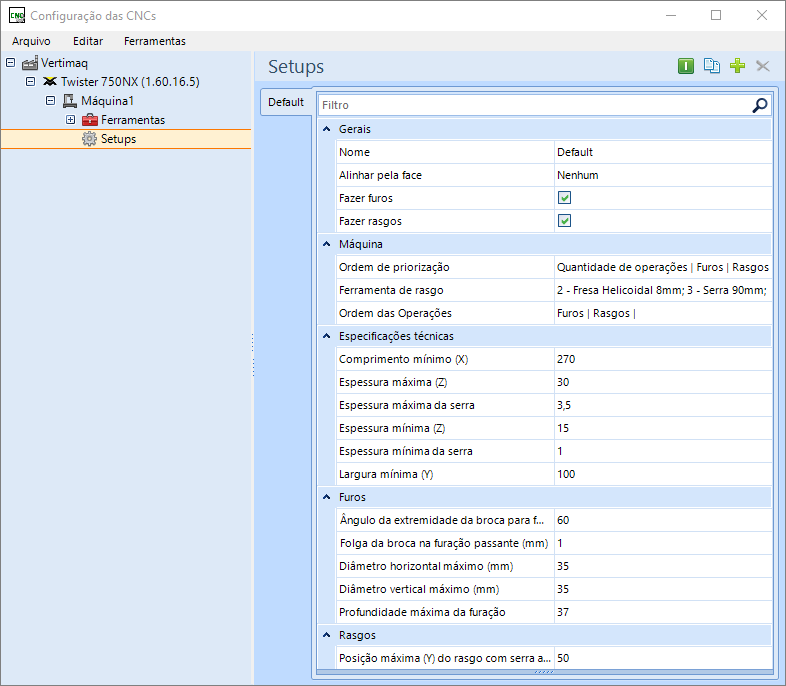Select Setups item in the tree
This screenshot has height=686, width=786.
click(x=118, y=139)
